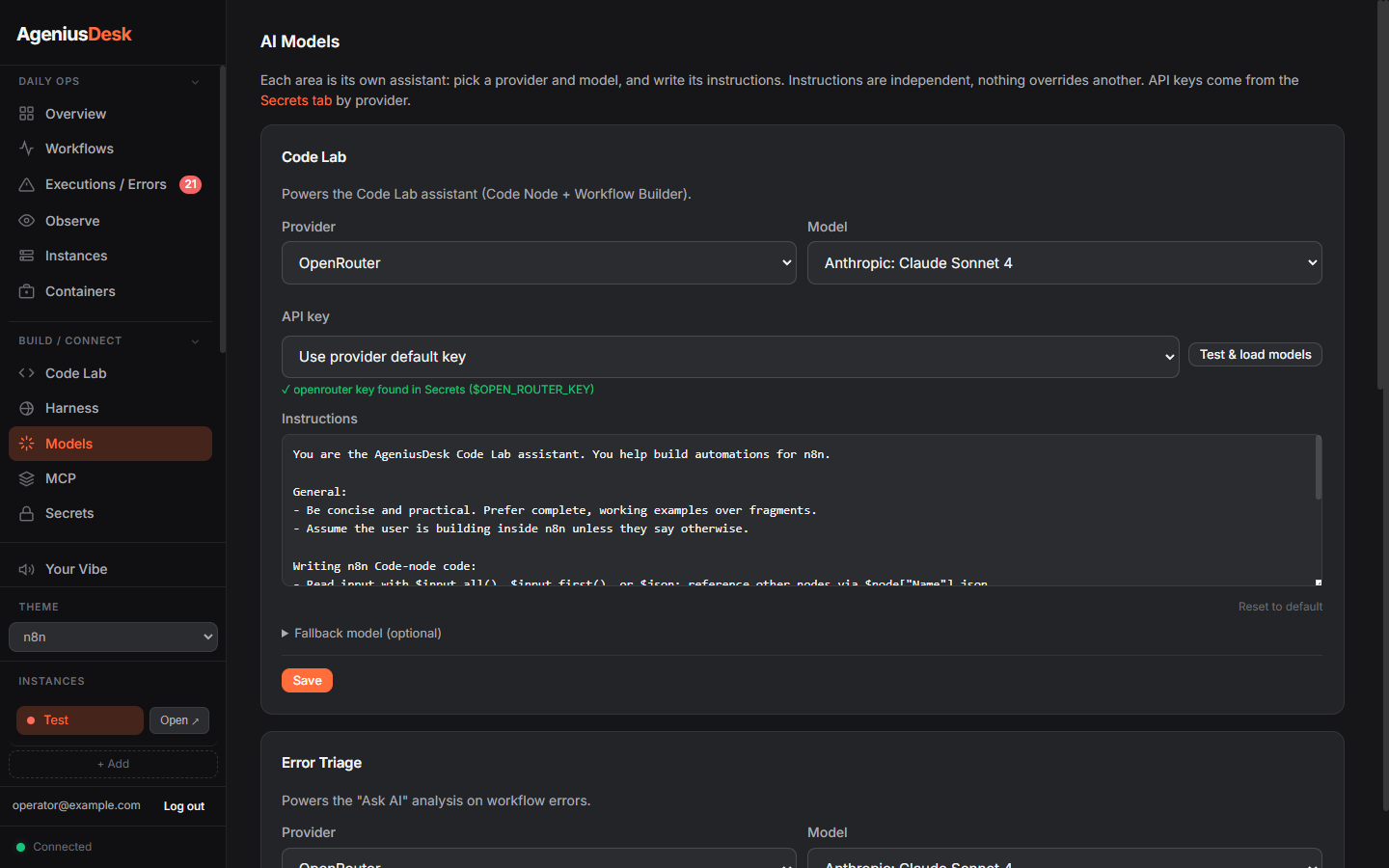This screenshot has height=868, width=1389.
Task: Click the operator@example.com account text
Action: pyautogui.click(x=76, y=805)
